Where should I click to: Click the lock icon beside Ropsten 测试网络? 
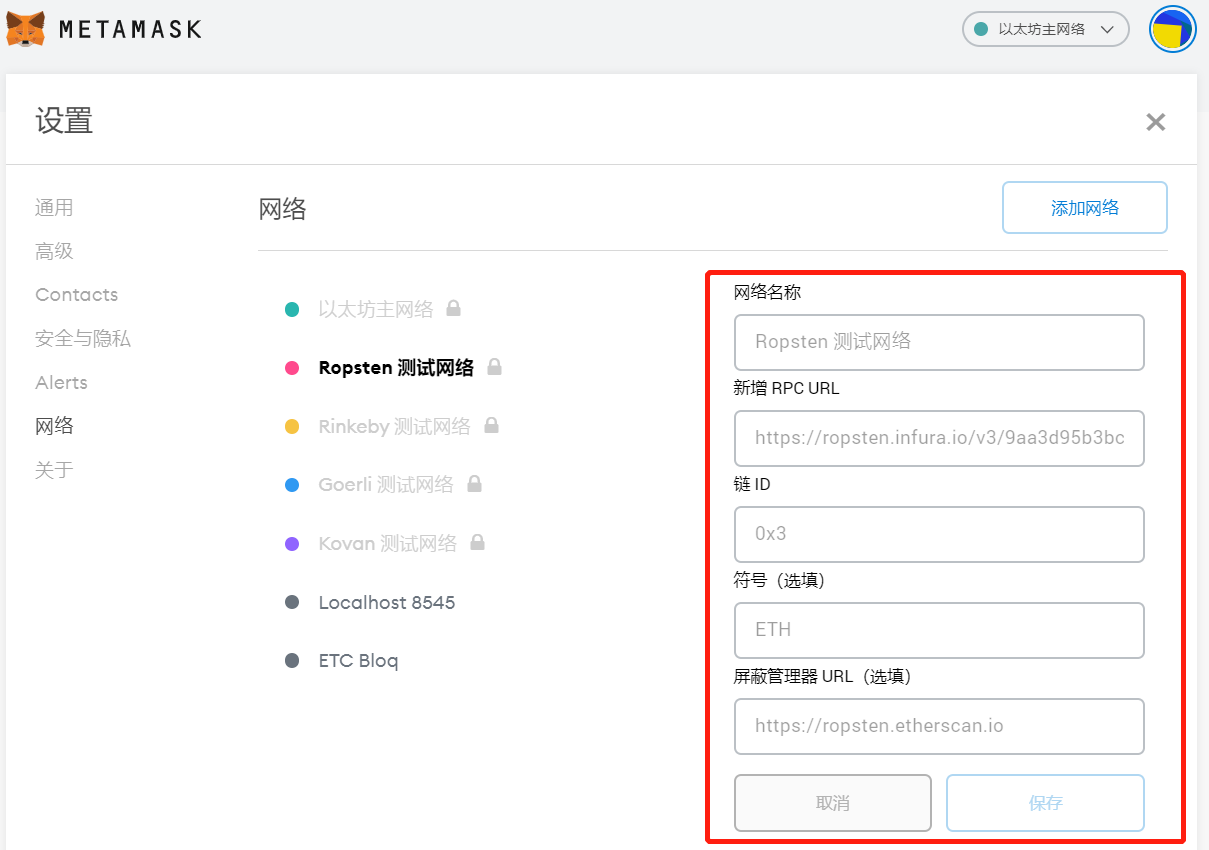tap(494, 367)
